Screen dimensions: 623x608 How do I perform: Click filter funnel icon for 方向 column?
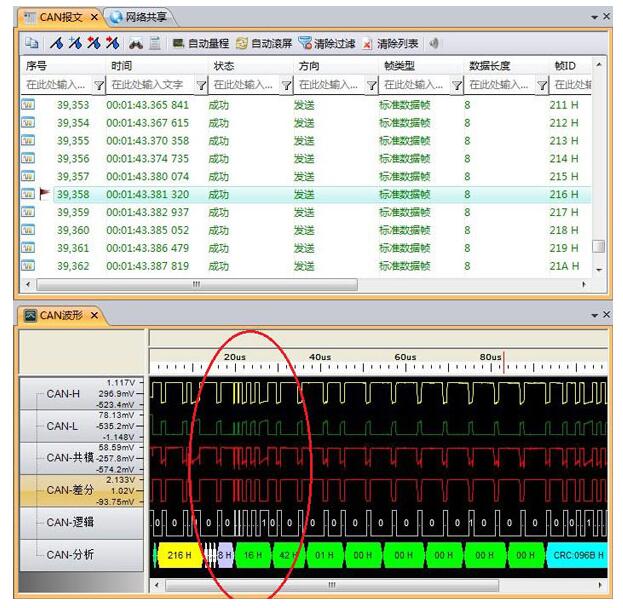click(371, 85)
